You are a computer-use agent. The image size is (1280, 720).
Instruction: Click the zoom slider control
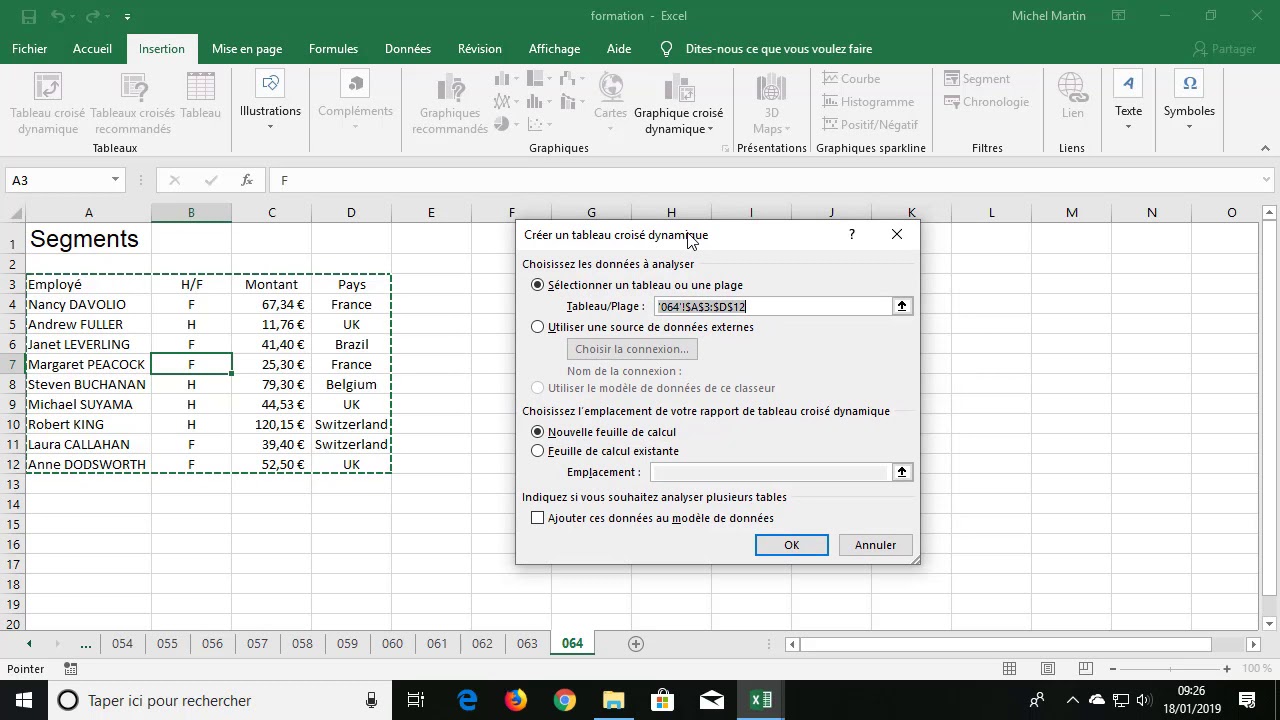point(1169,669)
